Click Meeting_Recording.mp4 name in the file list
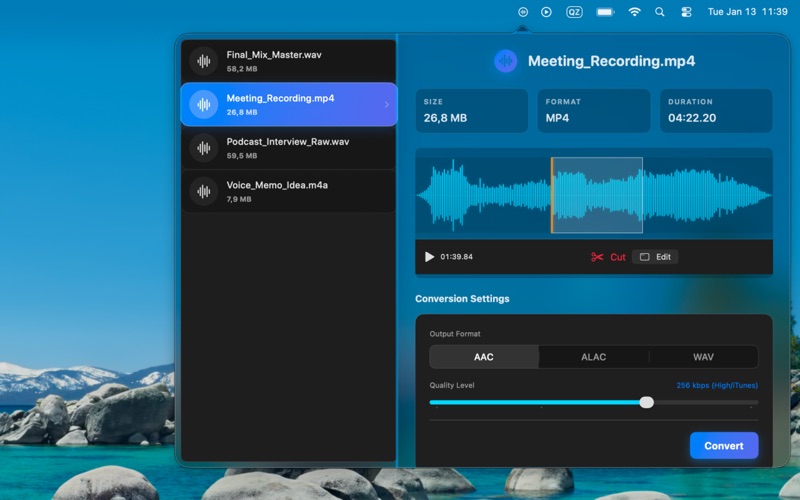800x500 pixels. 280,98
